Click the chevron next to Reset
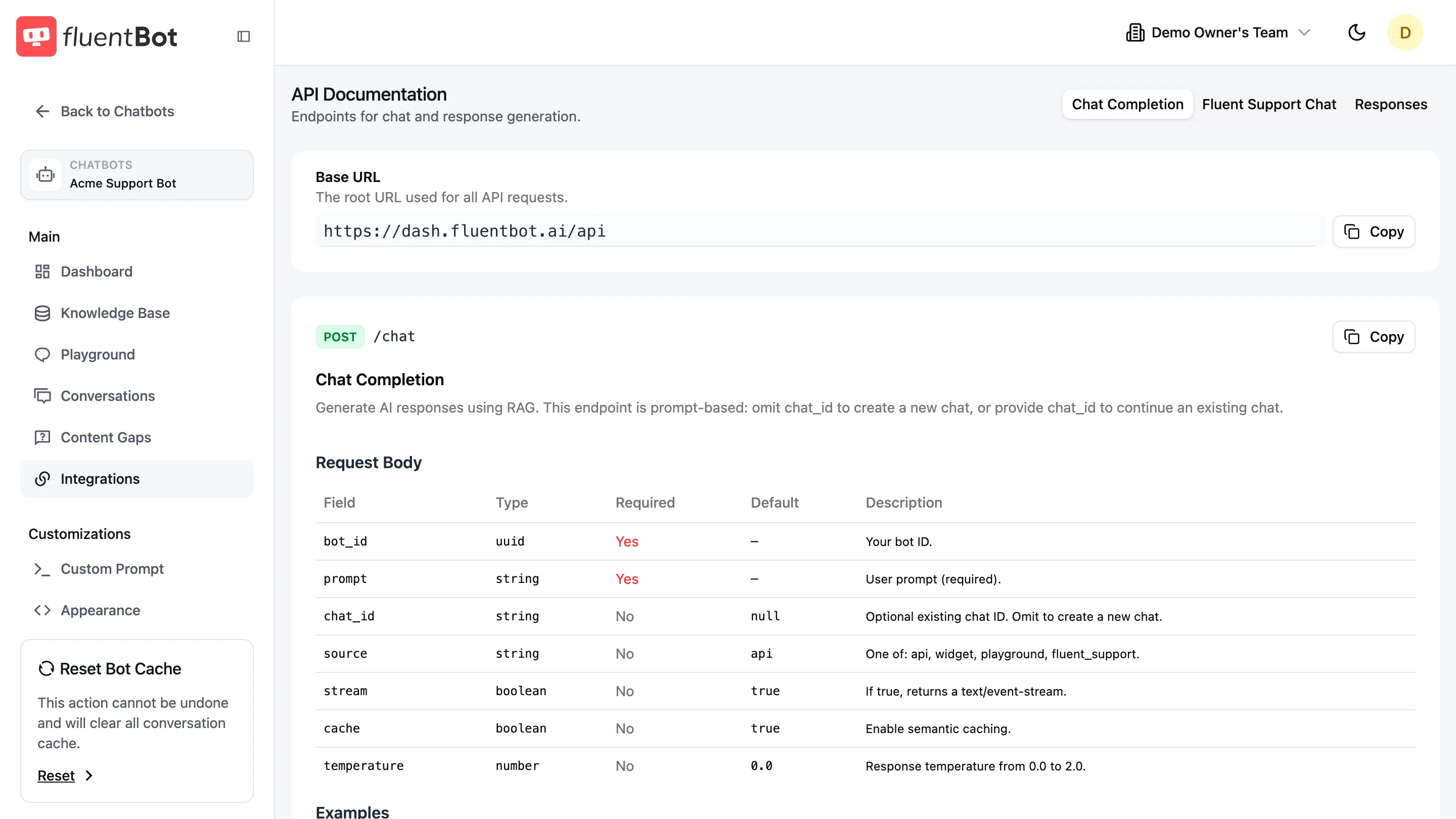The image size is (1456, 819). pyautogui.click(x=89, y=776)
